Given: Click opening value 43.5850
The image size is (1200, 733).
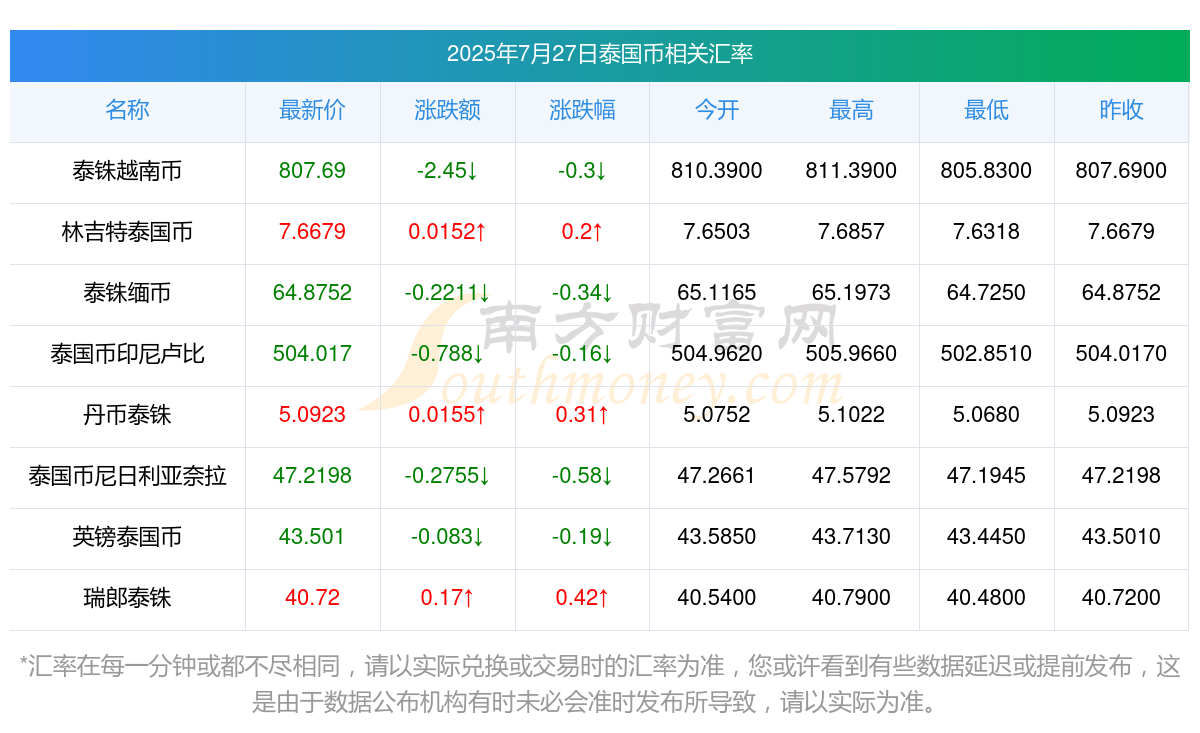Looking at the screenshot, I should (x=717, y=537).
